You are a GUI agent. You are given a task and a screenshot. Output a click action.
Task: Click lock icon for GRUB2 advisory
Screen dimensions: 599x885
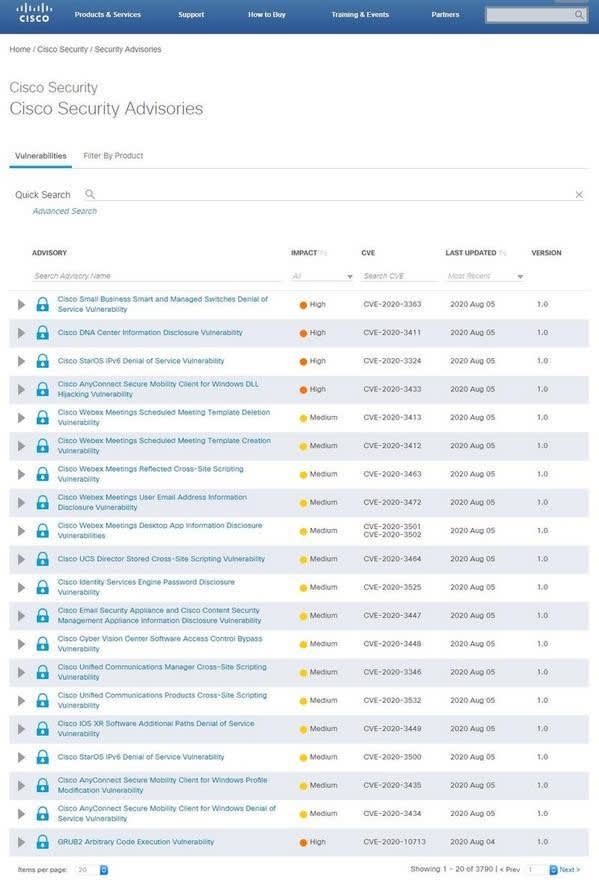tap(42, 842)
